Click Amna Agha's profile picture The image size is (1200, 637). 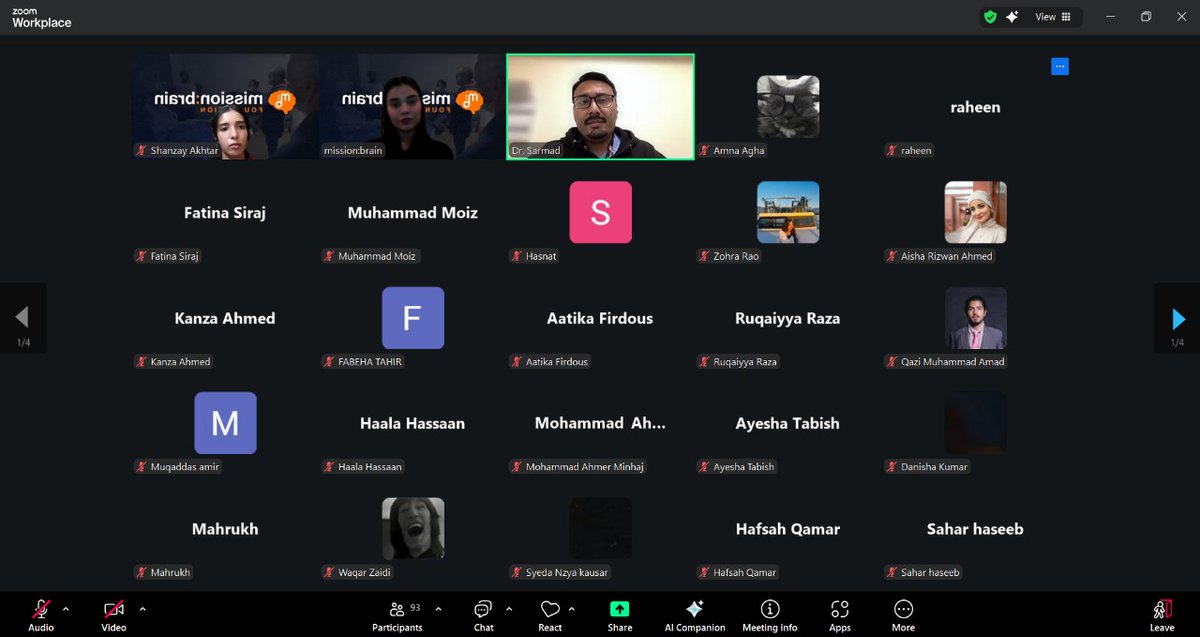(x=788, y=107)
